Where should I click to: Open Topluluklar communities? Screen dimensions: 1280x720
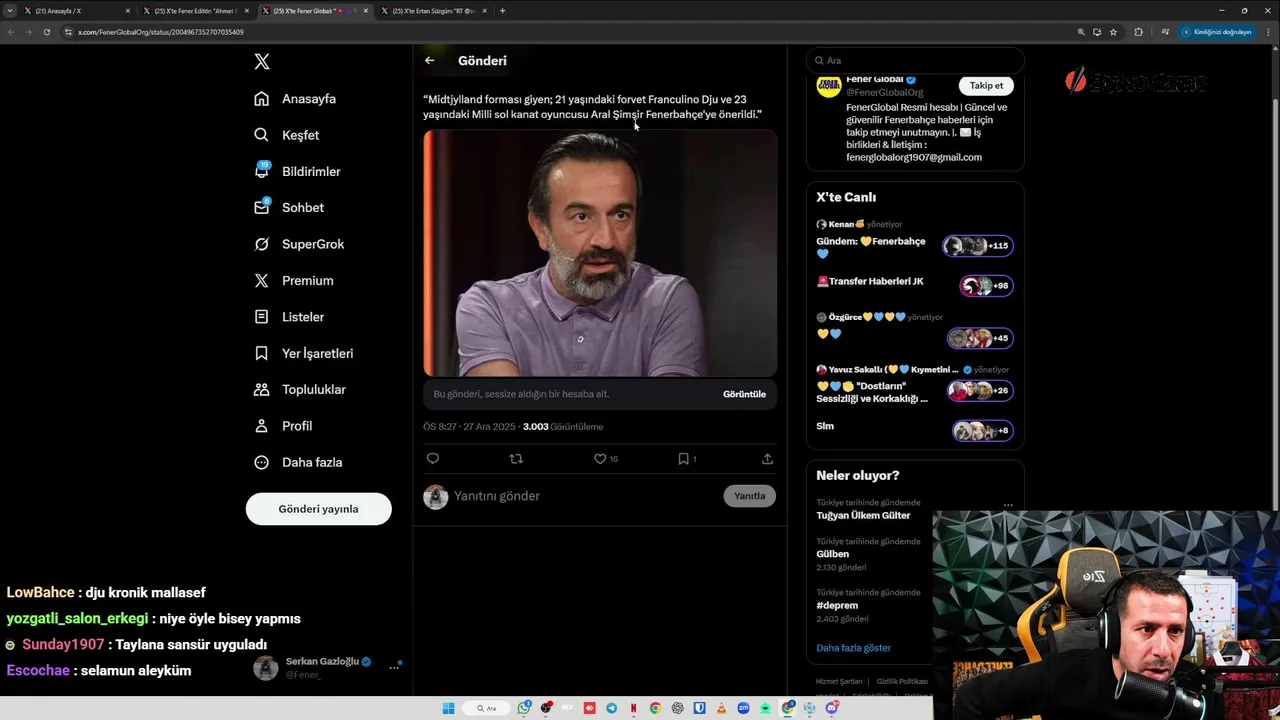(300, 390)
